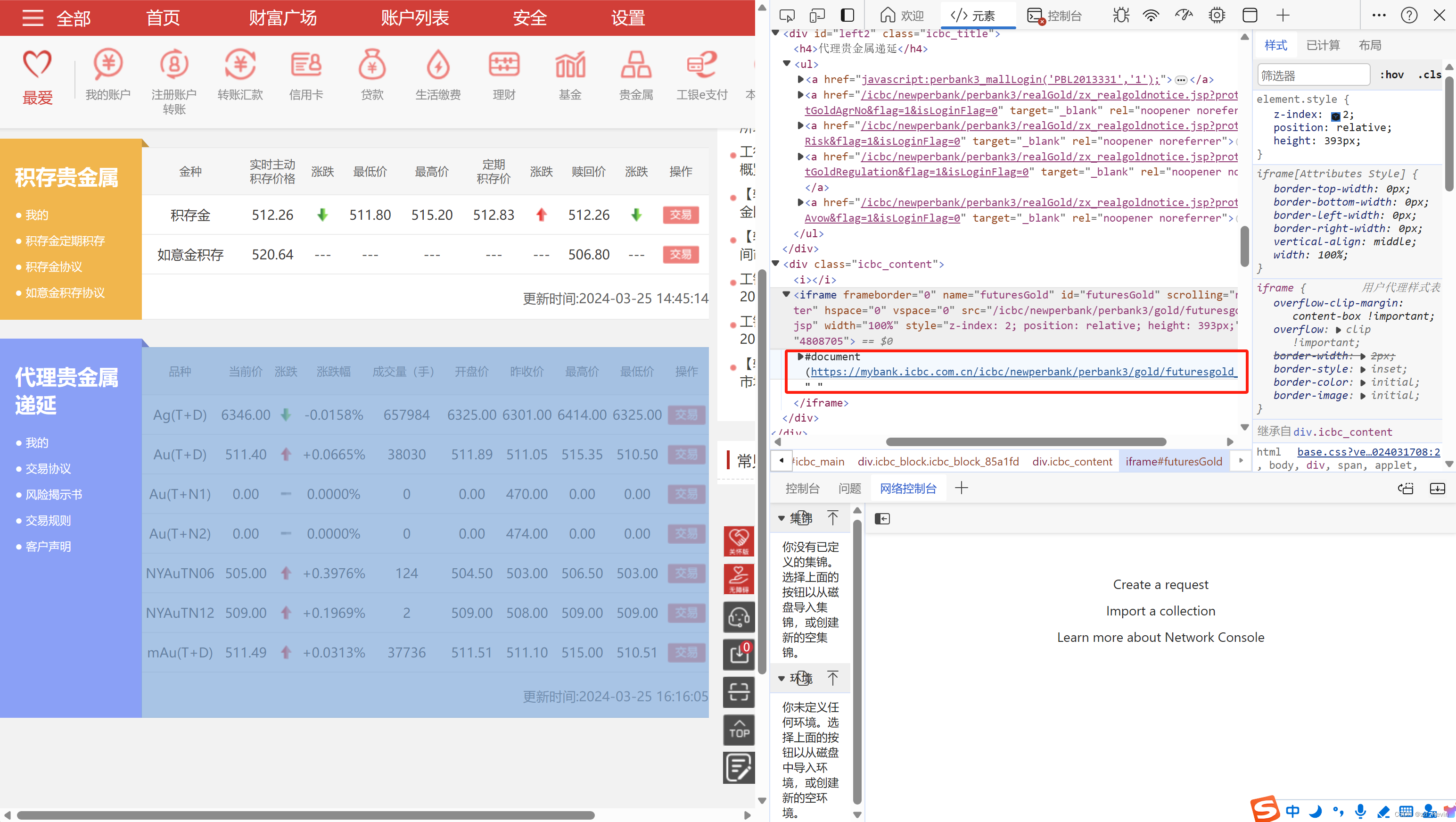Open the Performance gauge icon tool
The width and height of the screenshot is (1456, 822).
click(1184, 15)
